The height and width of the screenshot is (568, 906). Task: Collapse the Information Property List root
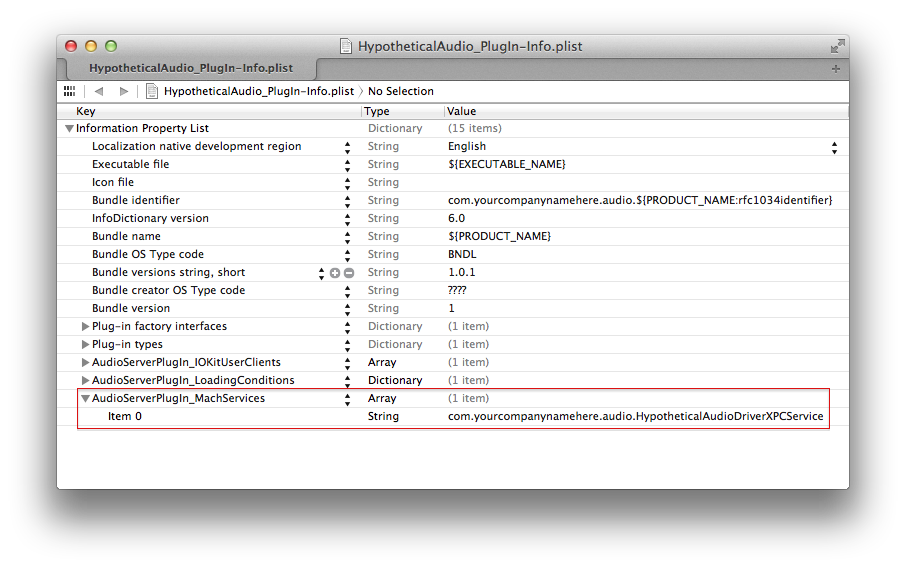pos(69,129)
